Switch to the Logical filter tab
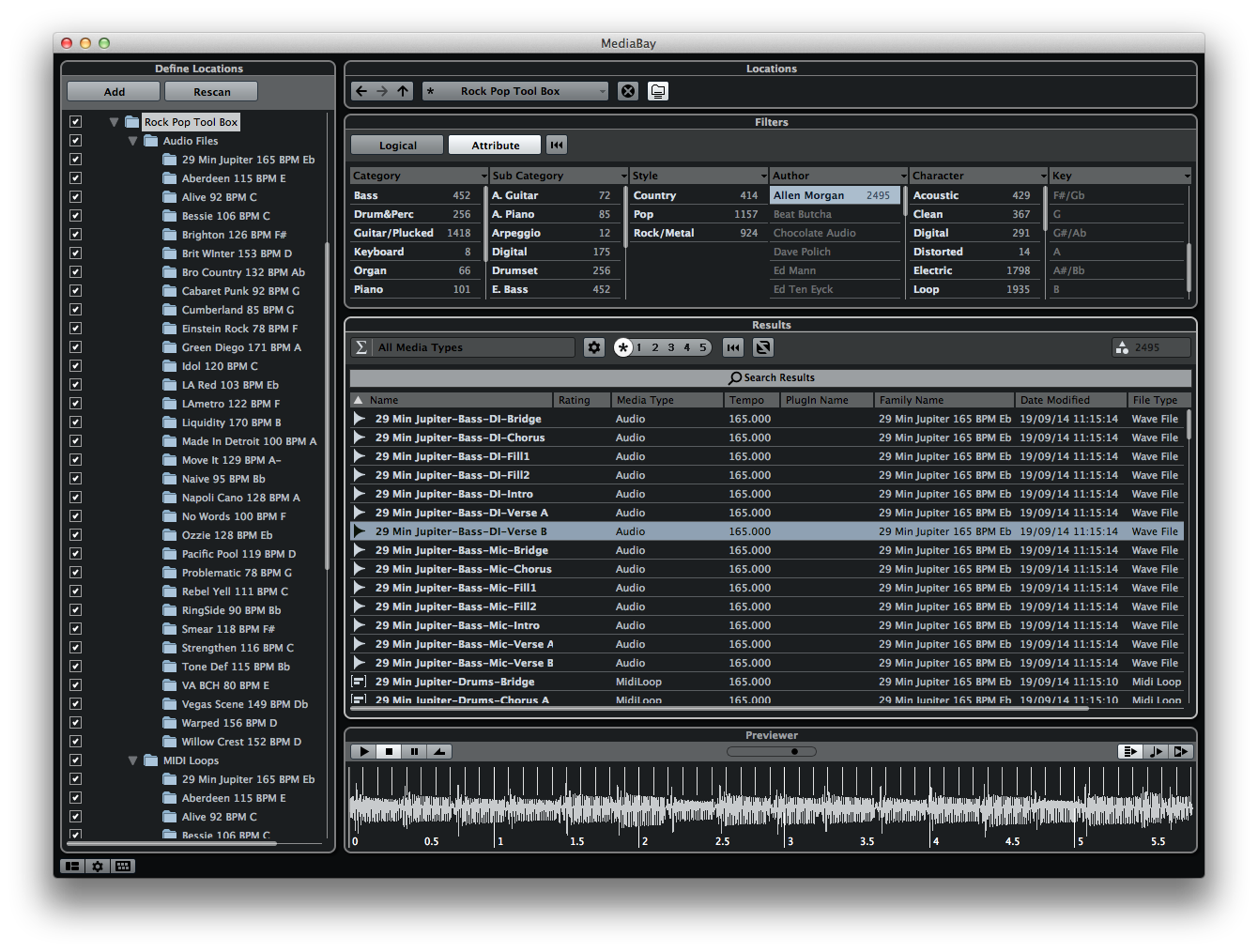This screenshot has width=1258, height=952. click(396, 145)
